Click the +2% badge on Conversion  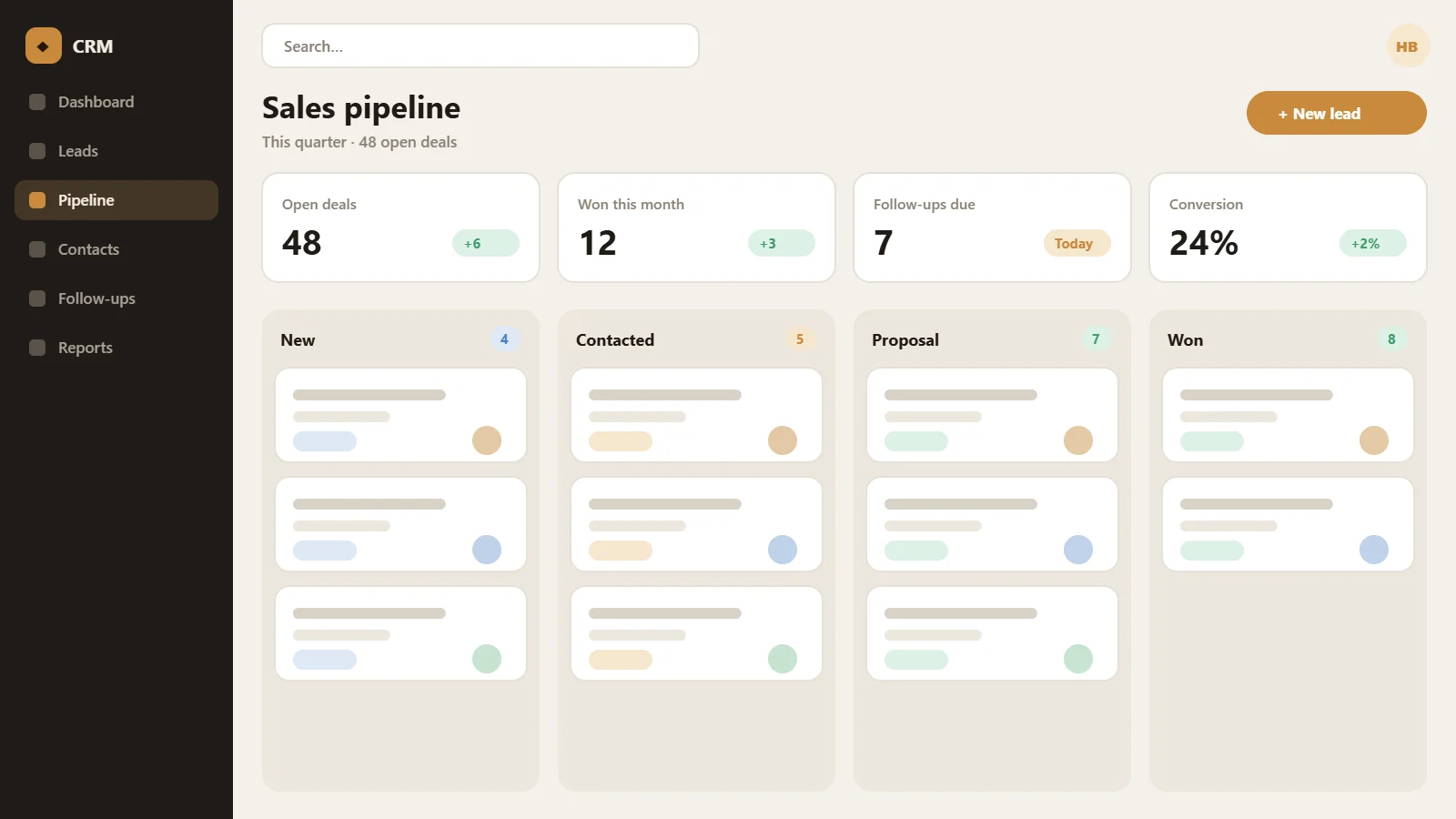click(1373, 243)
